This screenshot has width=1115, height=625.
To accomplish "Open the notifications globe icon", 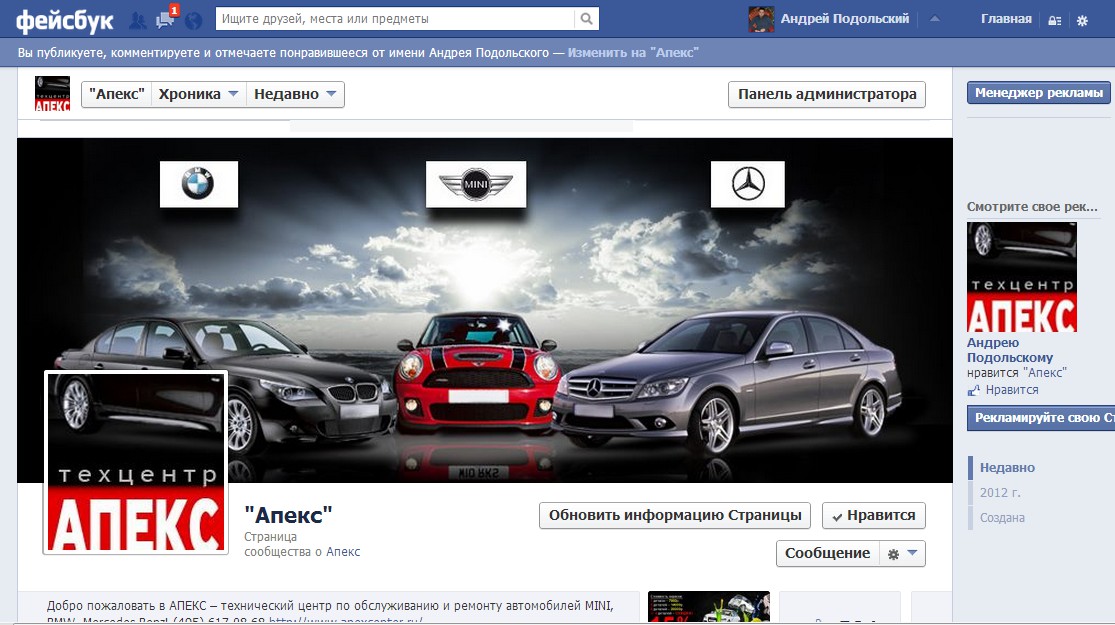I will click(x=193, y=21).
